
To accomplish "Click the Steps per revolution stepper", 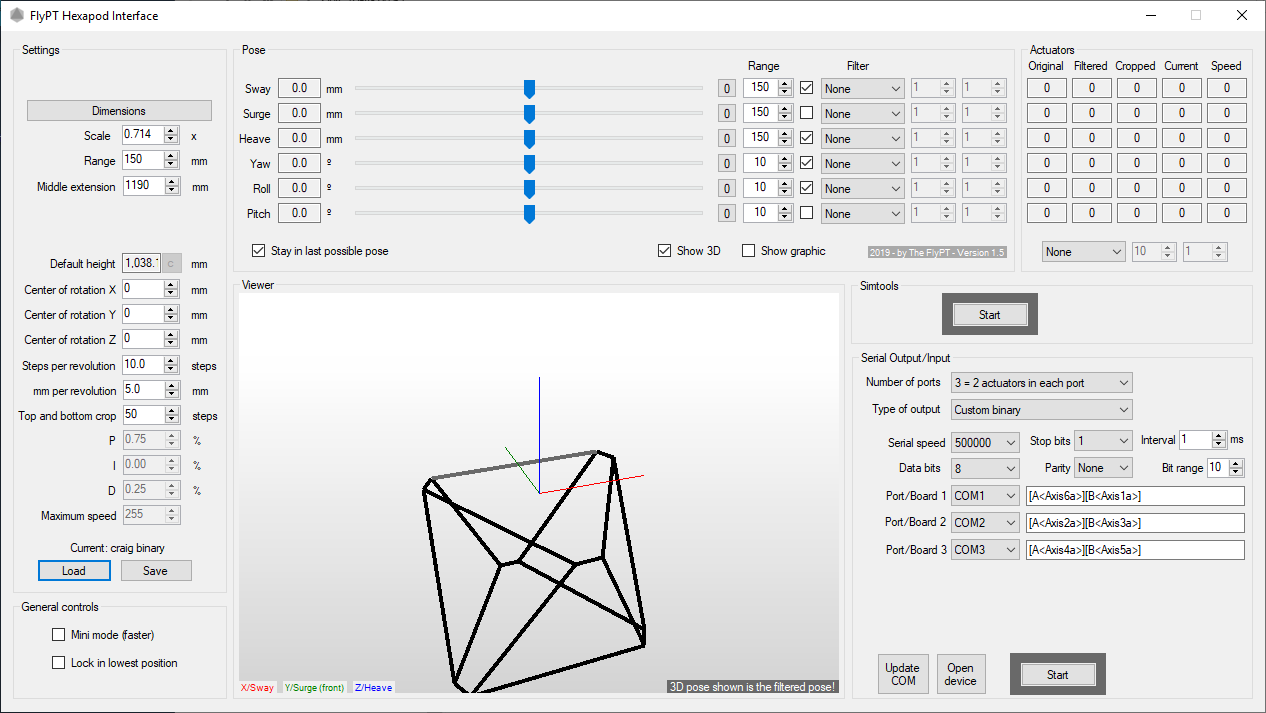I will 171,365.
